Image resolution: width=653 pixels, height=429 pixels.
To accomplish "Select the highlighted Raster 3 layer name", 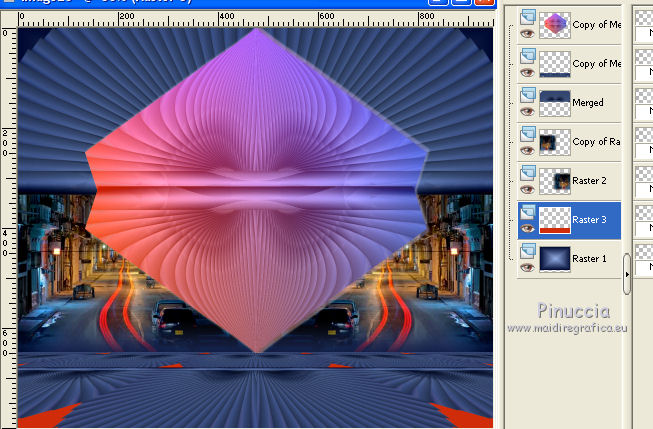I will pos(589,219).
